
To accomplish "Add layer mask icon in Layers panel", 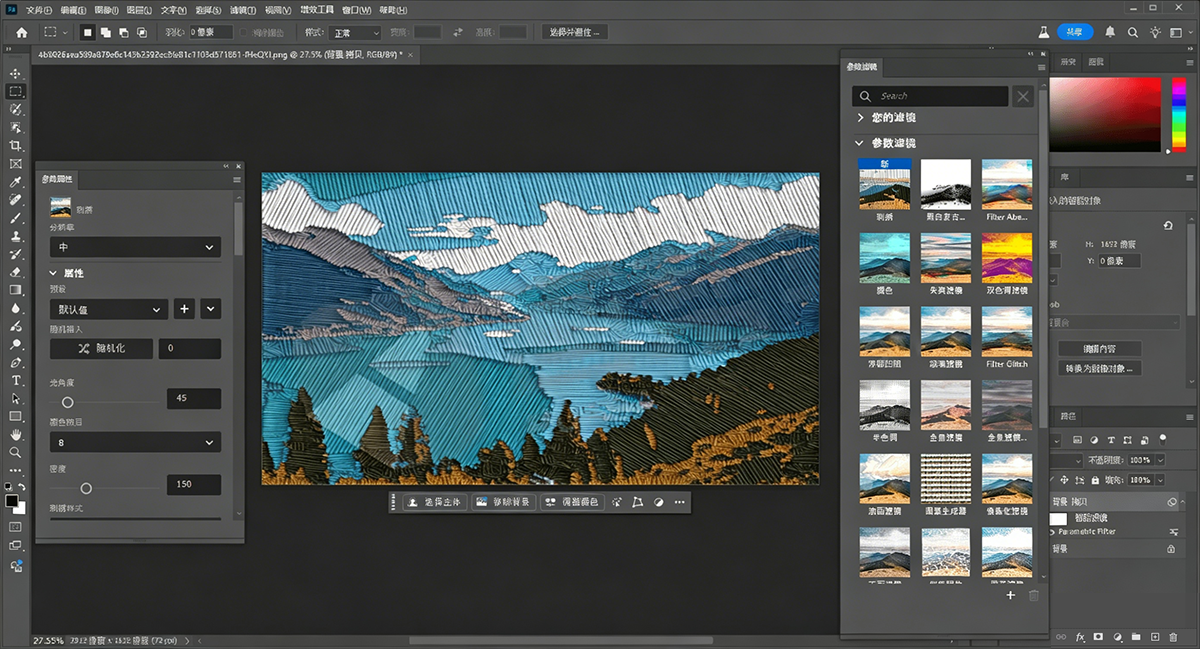I will point(1098,636).
